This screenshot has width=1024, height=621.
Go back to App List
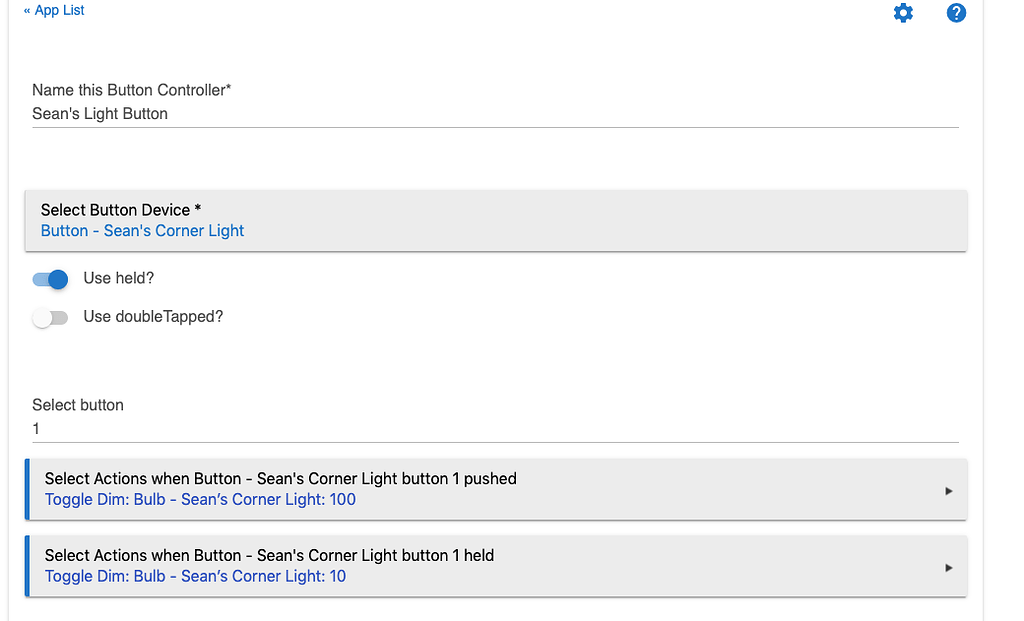coord(54,10)
